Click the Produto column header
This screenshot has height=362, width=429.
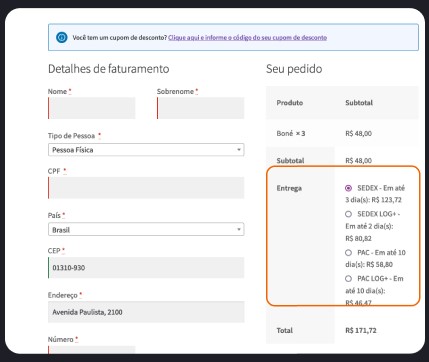point(290,103)
